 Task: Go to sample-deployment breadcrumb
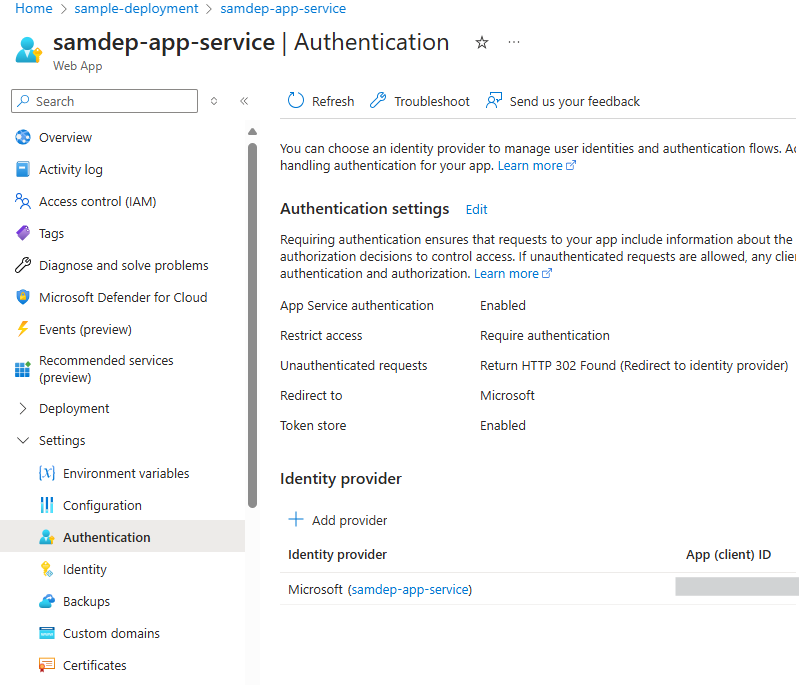(x=136, y=8)
